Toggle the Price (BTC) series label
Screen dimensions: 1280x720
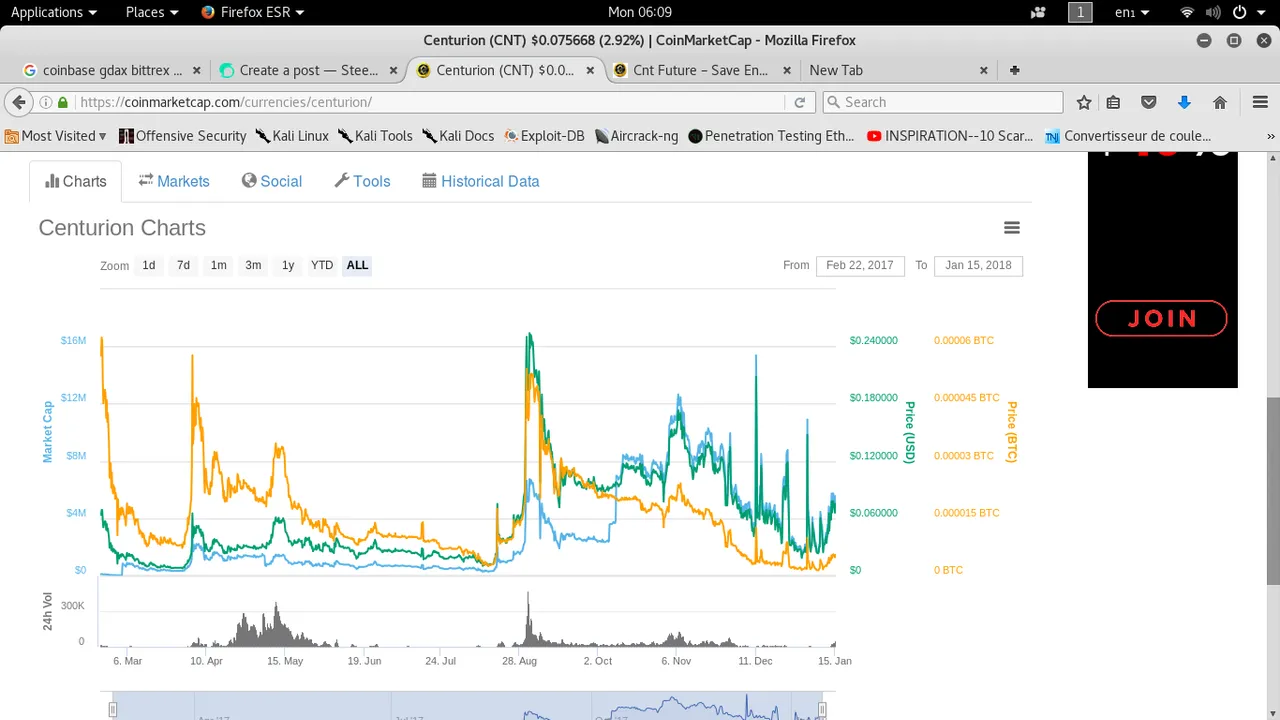coord(1011,432)
